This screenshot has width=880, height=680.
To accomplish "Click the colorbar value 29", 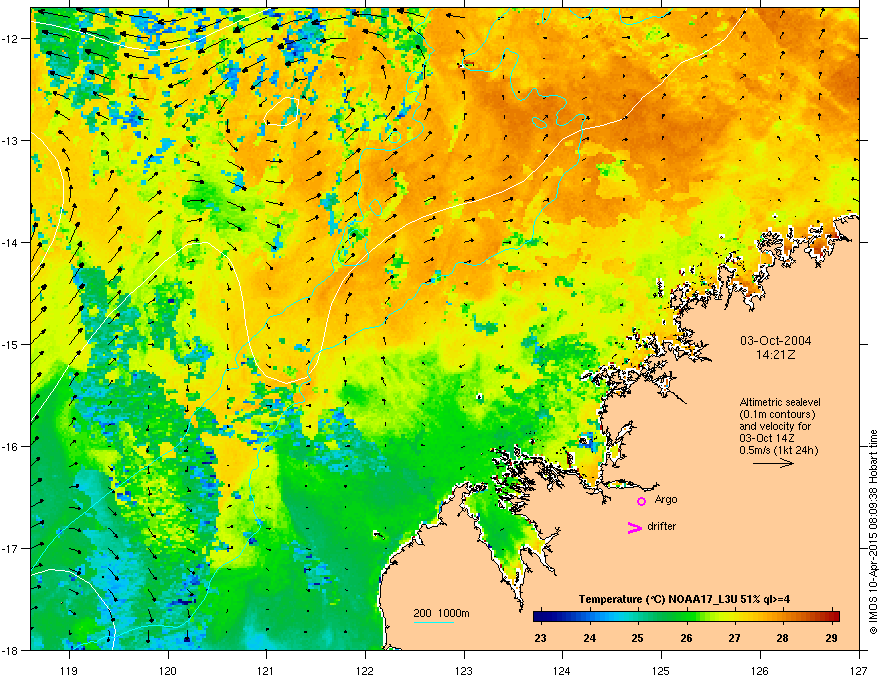I will (832, 638).
